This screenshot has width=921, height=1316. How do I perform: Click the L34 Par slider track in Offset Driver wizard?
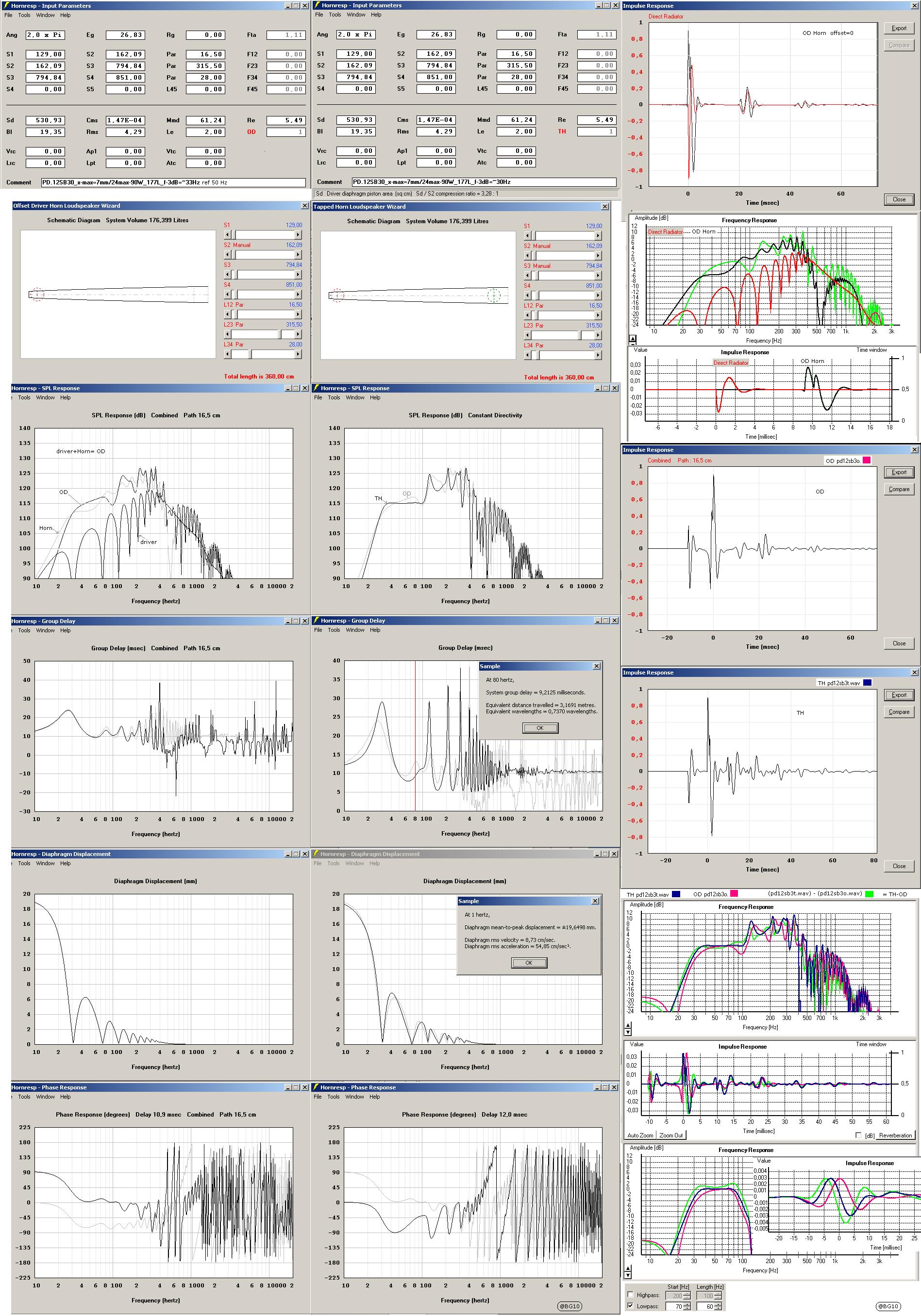point(263,354)
